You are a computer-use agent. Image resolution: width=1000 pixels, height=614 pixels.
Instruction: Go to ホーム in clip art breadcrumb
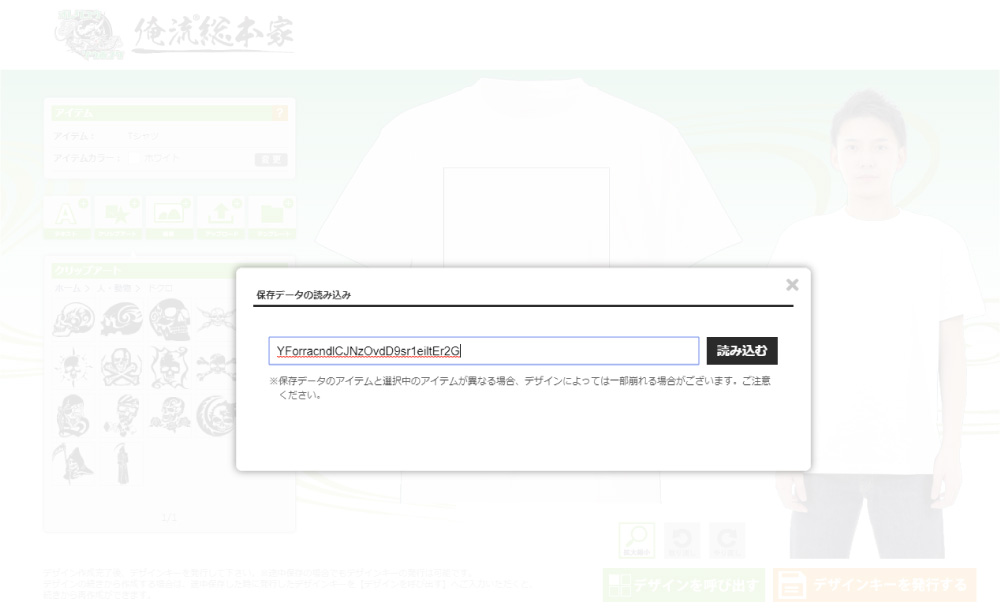(x=68, y=288)
